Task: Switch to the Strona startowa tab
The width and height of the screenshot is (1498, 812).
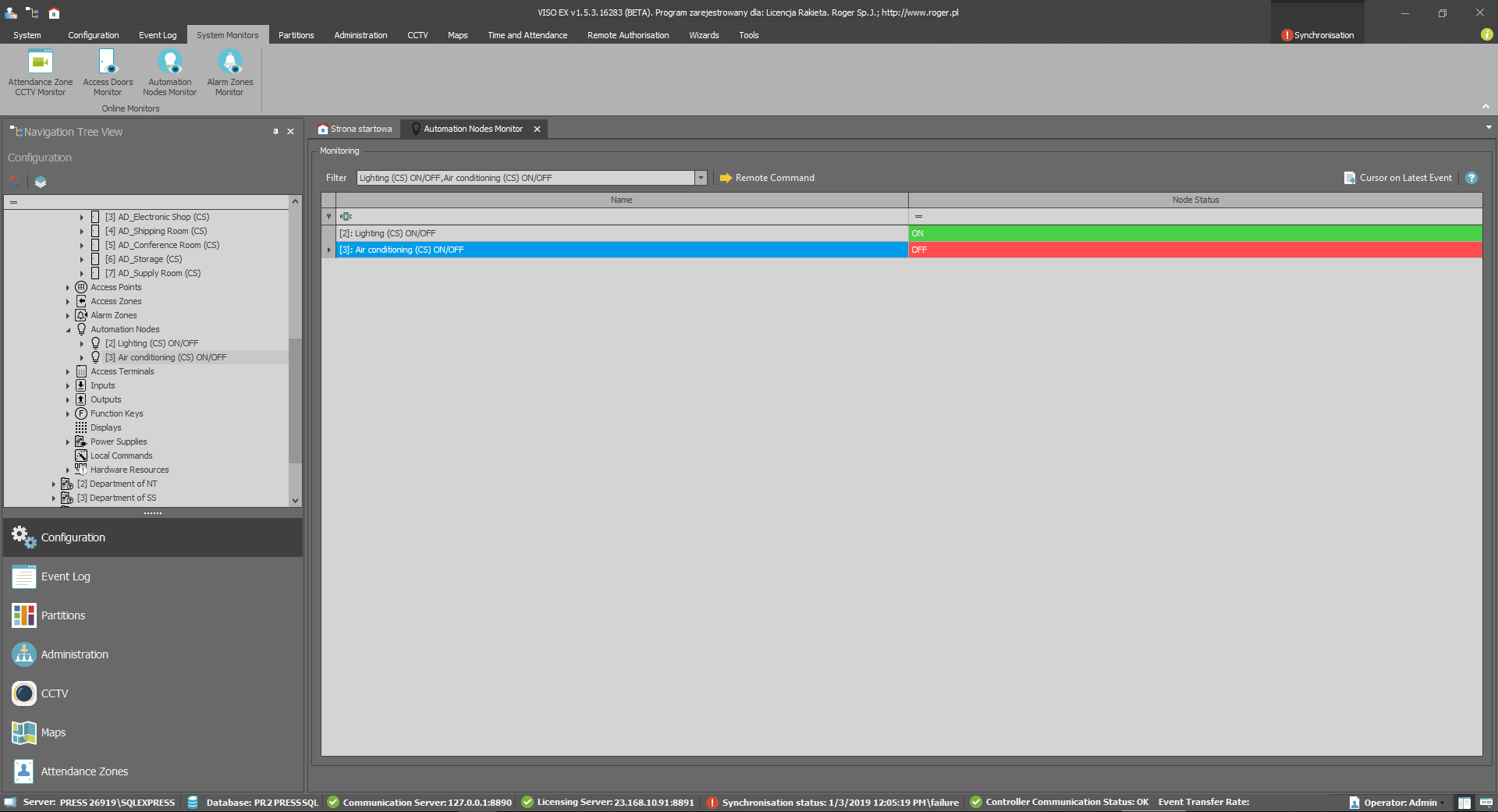Action: click(x=355, y=129)
